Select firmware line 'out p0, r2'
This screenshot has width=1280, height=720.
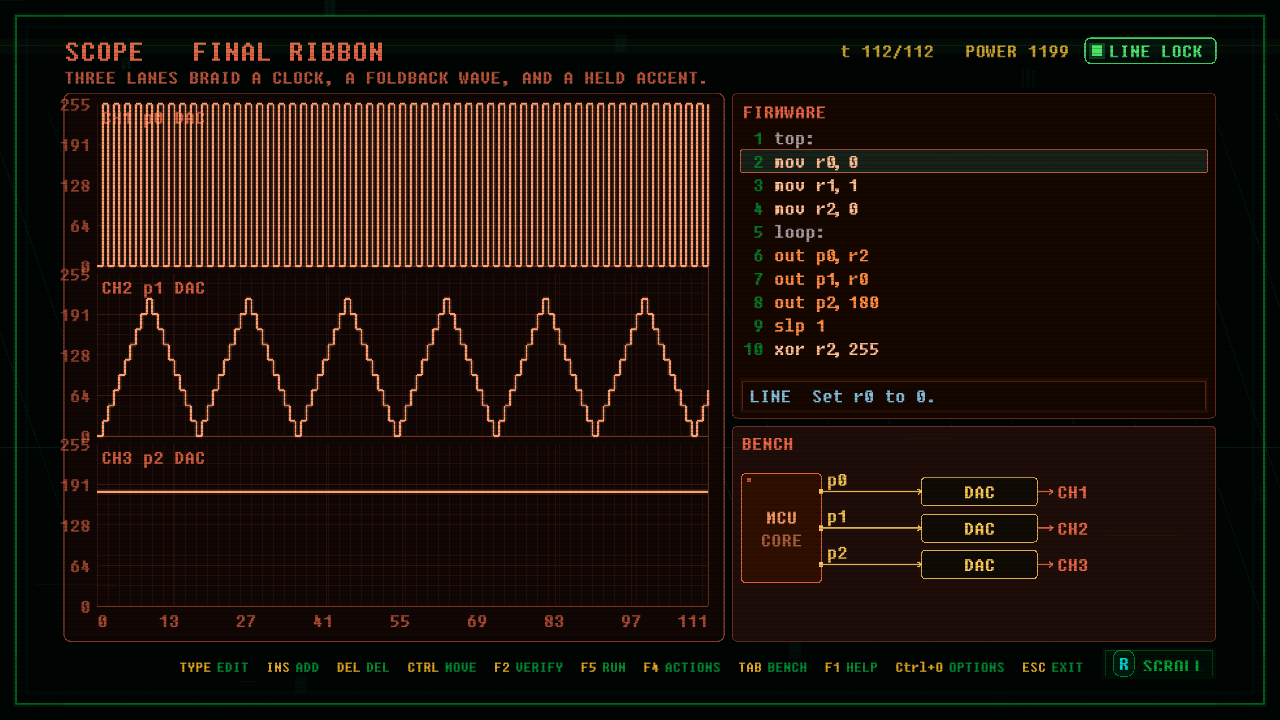coord(974,255)
